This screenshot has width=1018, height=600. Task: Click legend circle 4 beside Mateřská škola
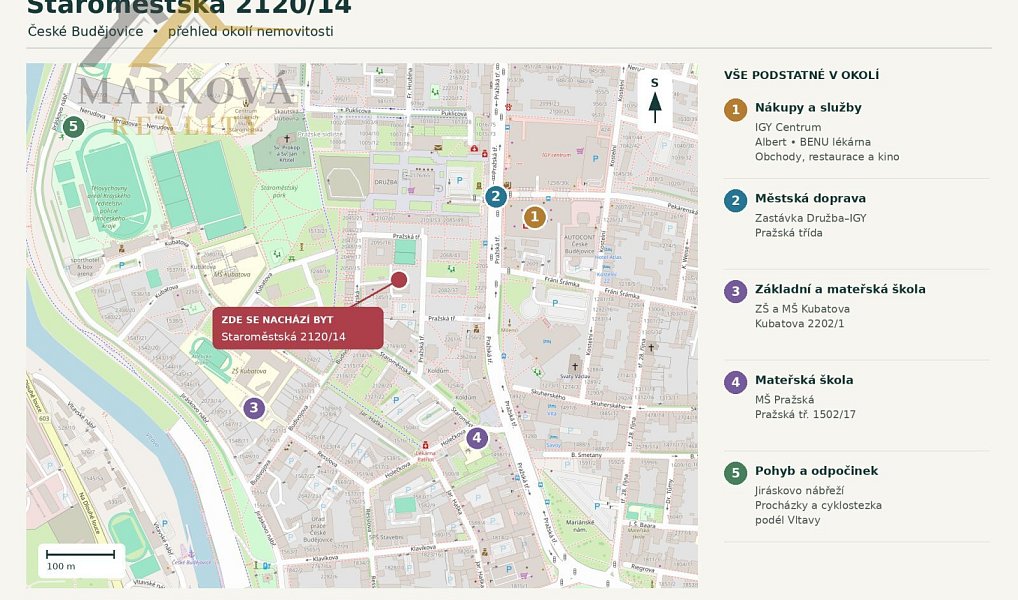(x=736, y=382)
